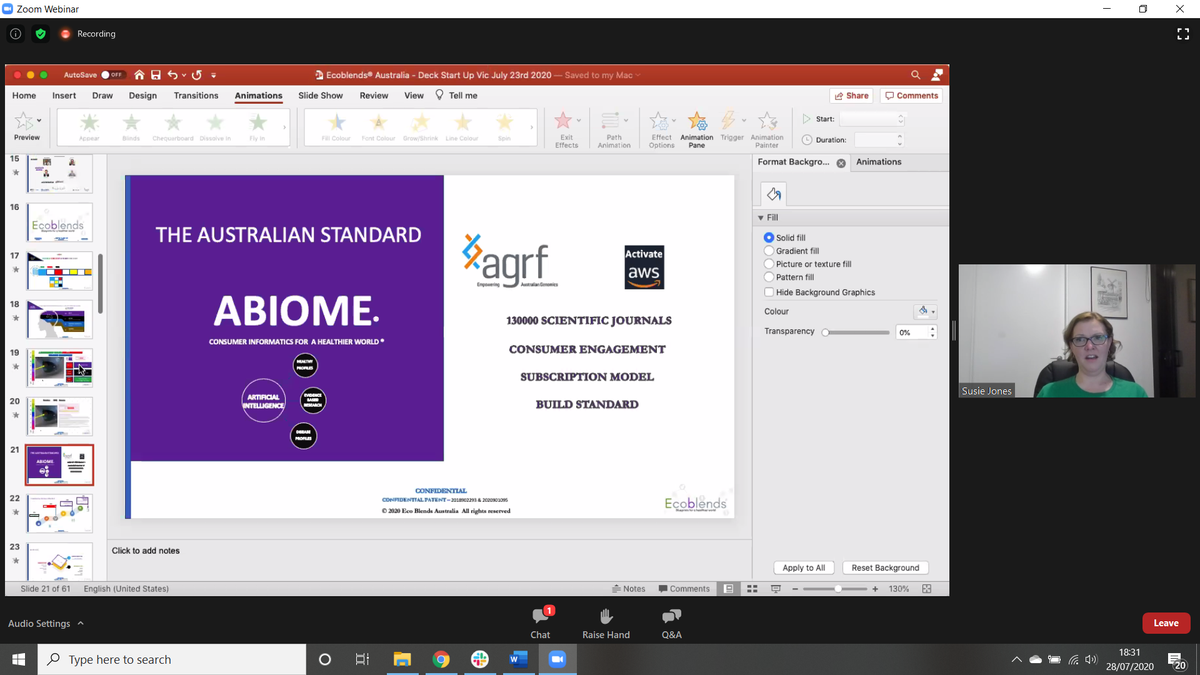Click the Save disk icon in PowerPoint title bar
Screen dimensions: 1200x675
pos(156,75)
